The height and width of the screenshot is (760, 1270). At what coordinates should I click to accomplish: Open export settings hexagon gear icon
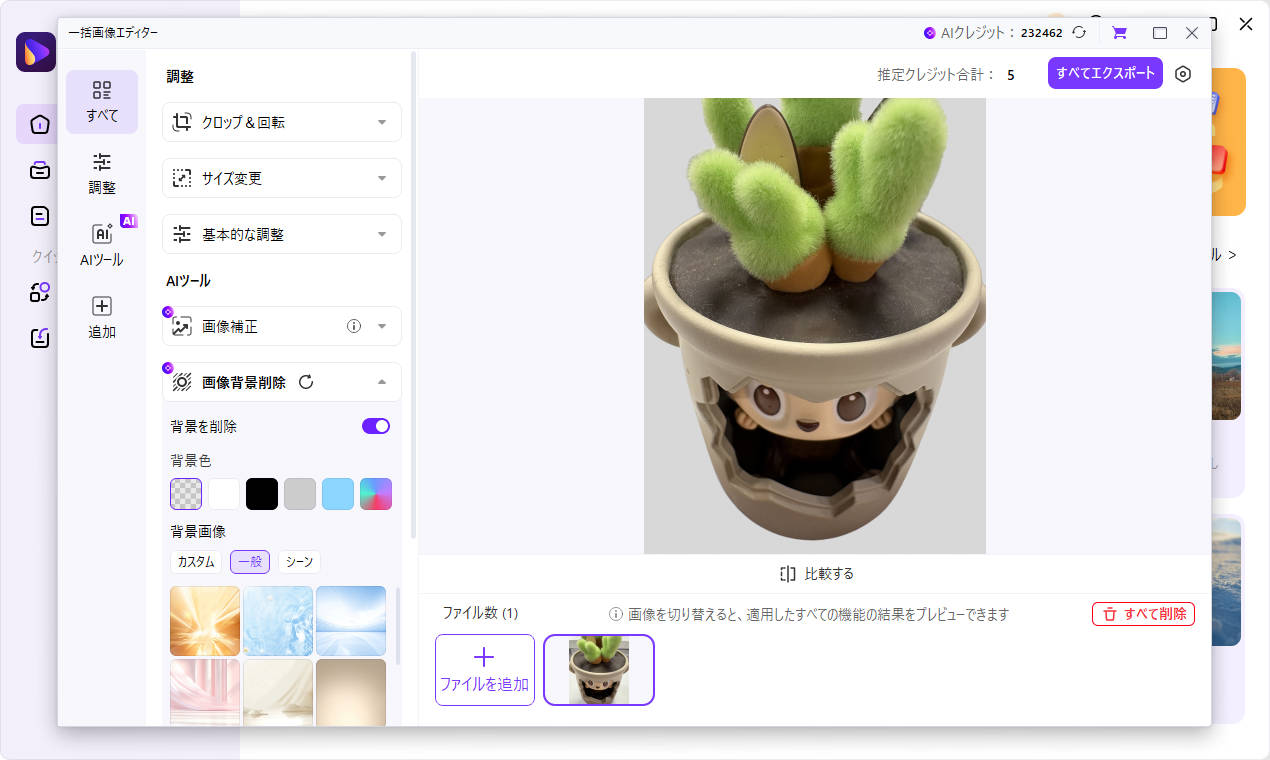[x=1183, y=74]
